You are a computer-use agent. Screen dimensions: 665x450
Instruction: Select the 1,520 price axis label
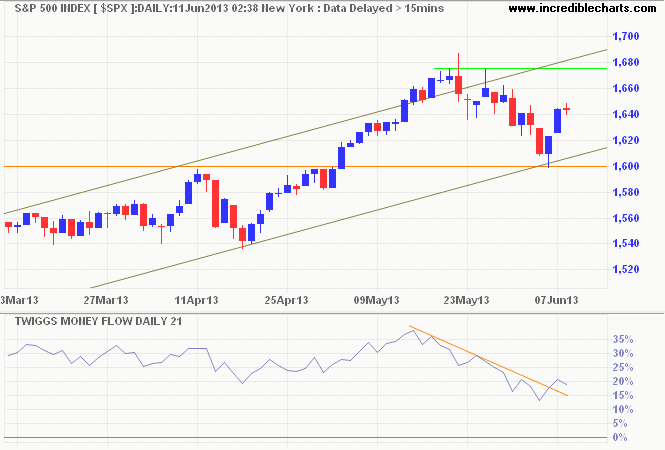[x=626, y=269]
